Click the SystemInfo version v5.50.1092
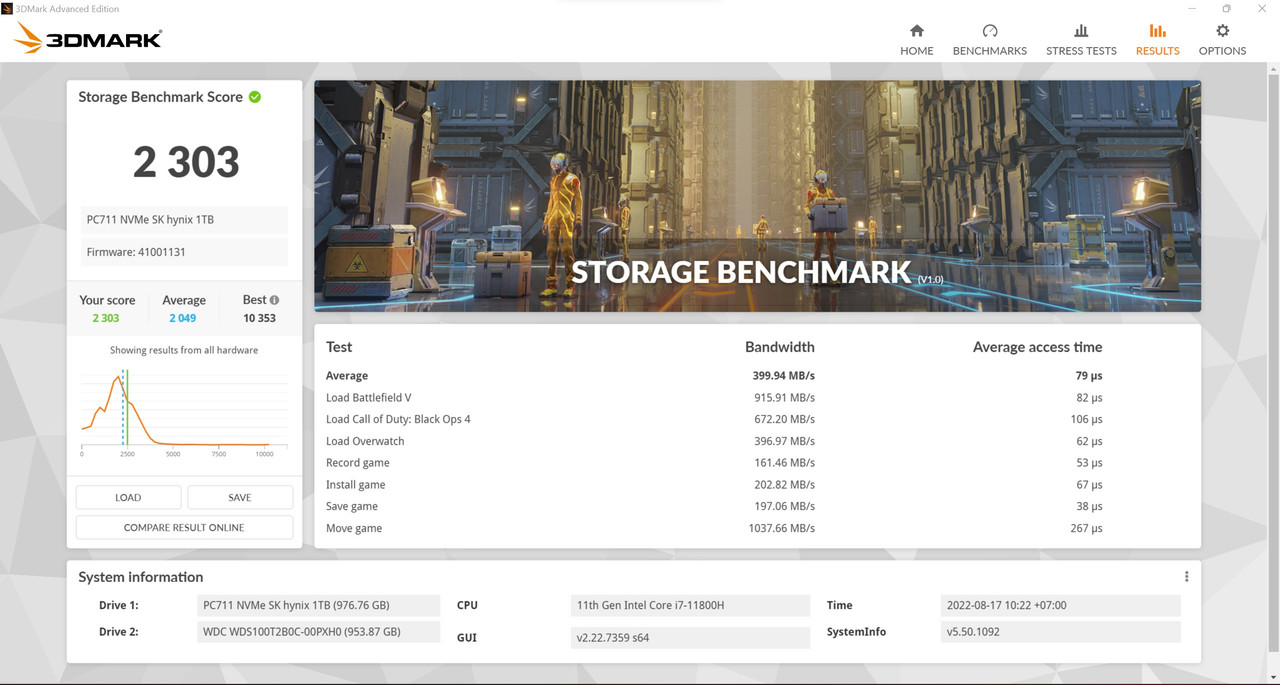Viewport: 1280px width, 685px height. pos(1060,632)
